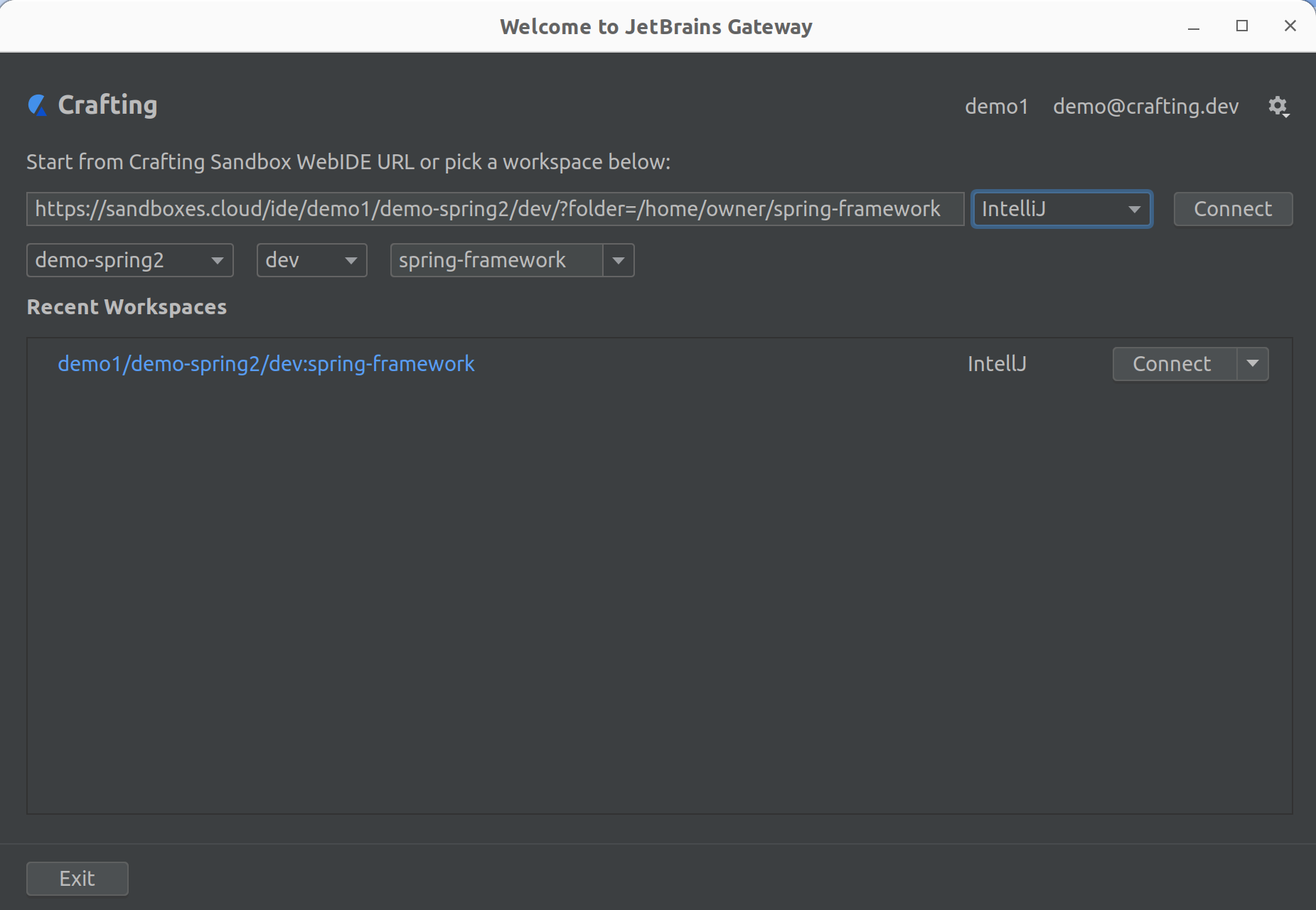Open the dev workspace dropdown
This screenshot has height=910, width=1316.
pos(311,260)
